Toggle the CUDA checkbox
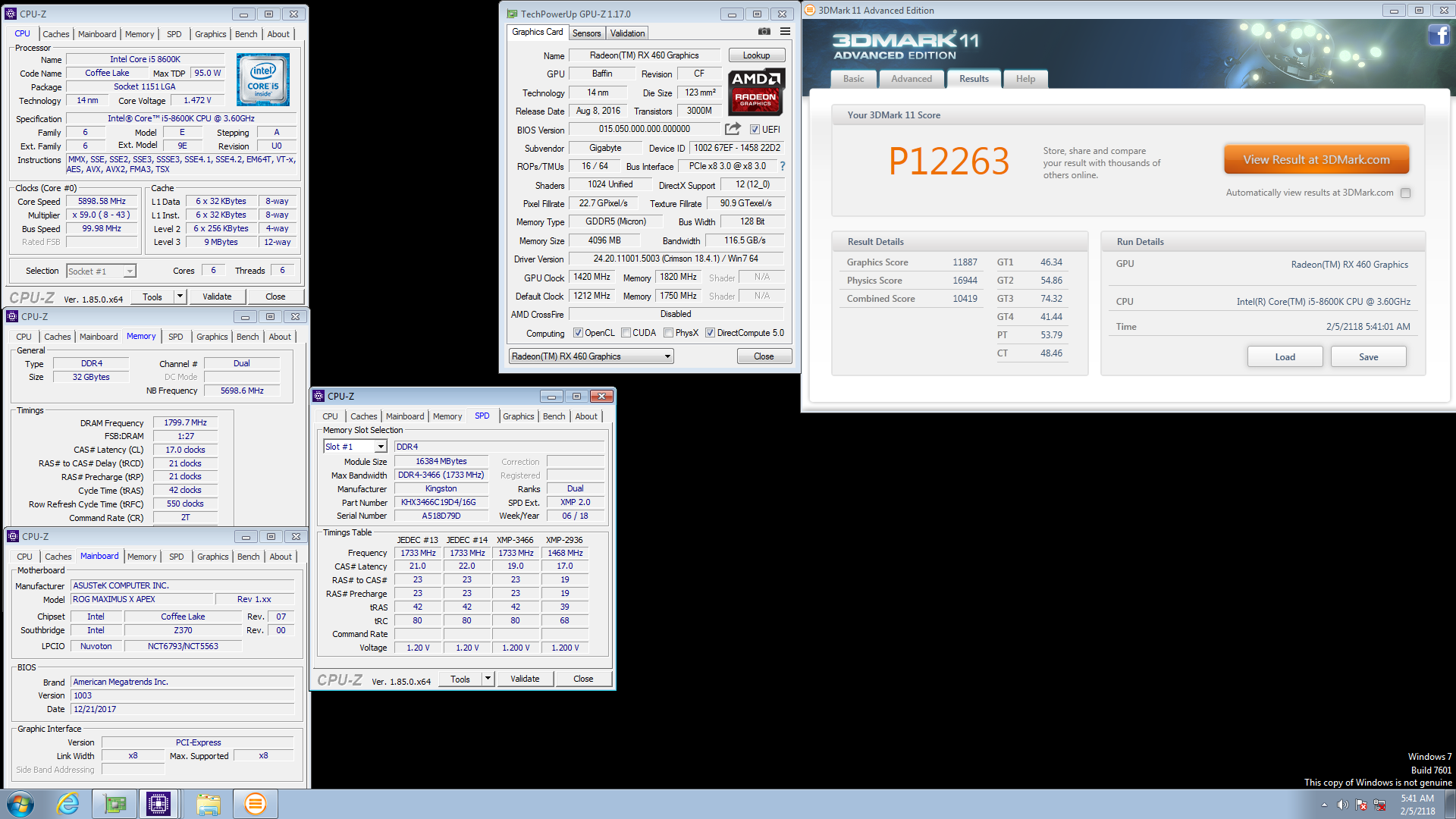1456x819 pixels. click(x=626, y=333)
